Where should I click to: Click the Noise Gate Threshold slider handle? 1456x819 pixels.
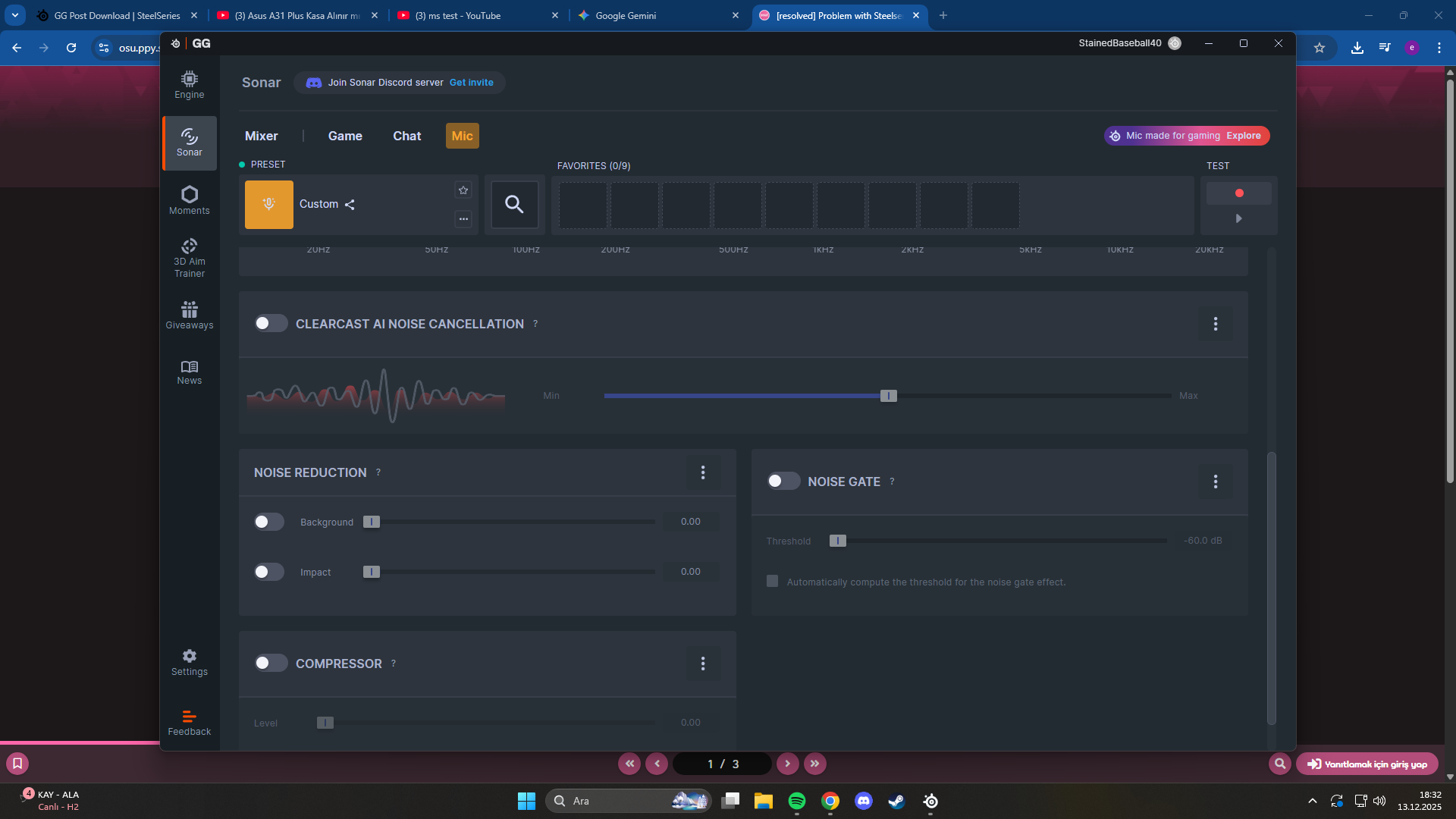coord(838,541)
